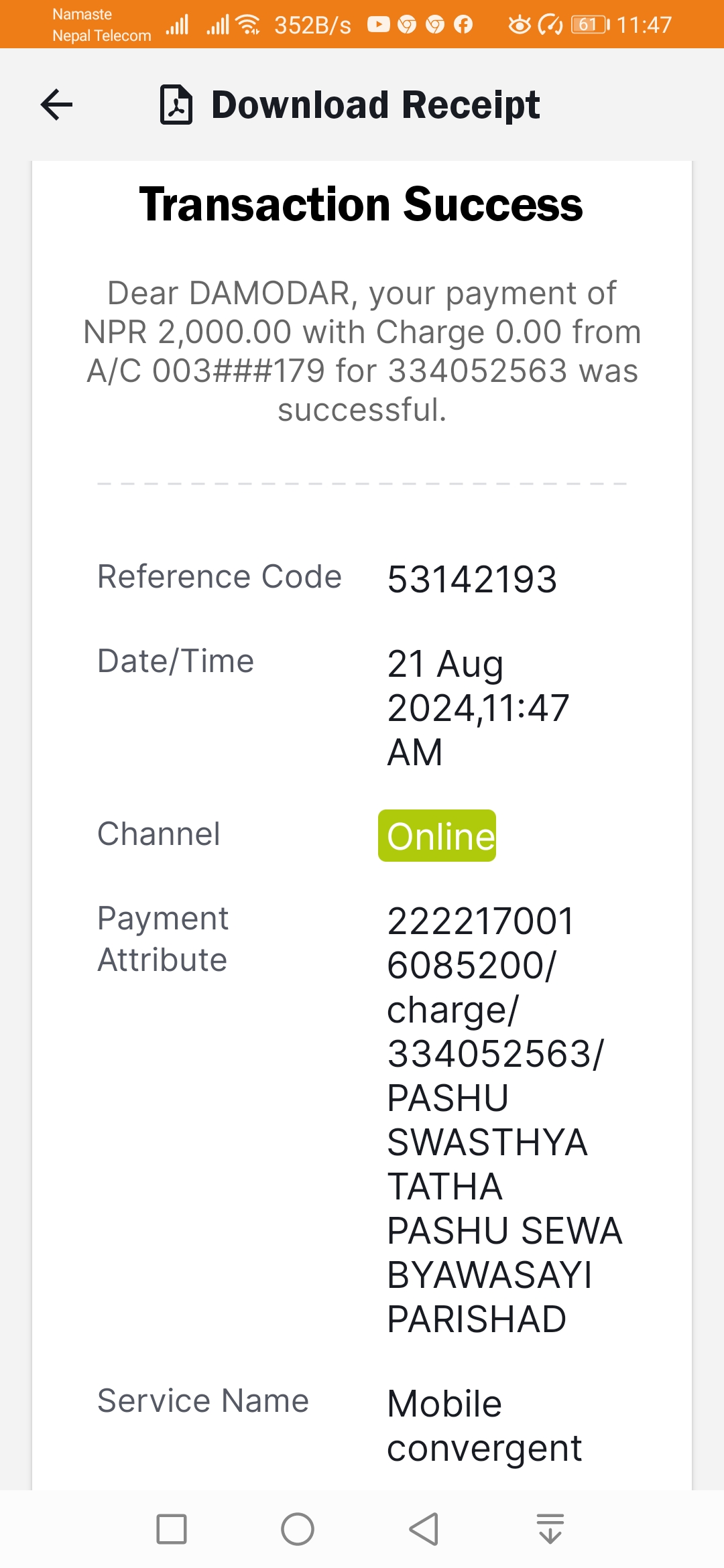Tap the green Online channel badge
724x1568 pixels.
pos(437,836)
